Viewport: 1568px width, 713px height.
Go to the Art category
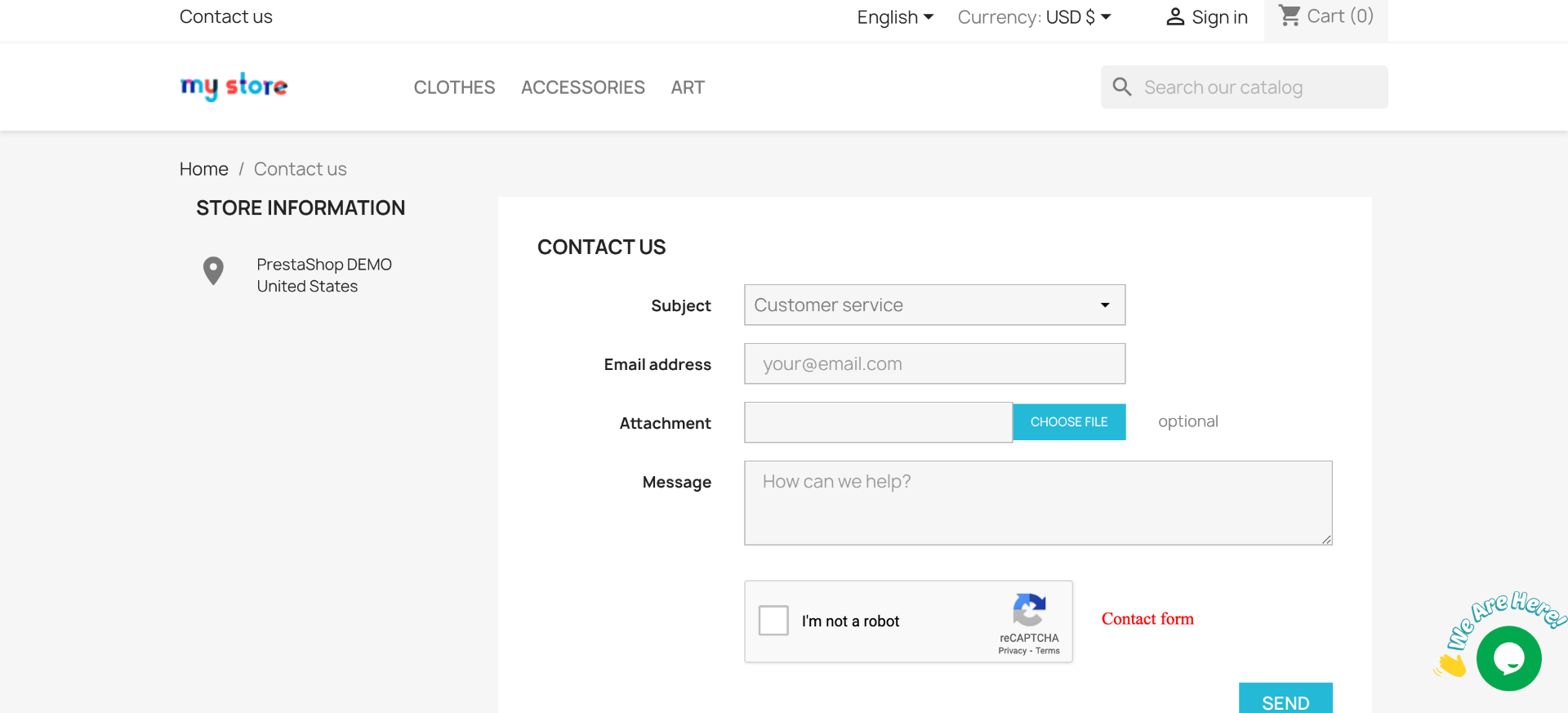coord(688,87)
